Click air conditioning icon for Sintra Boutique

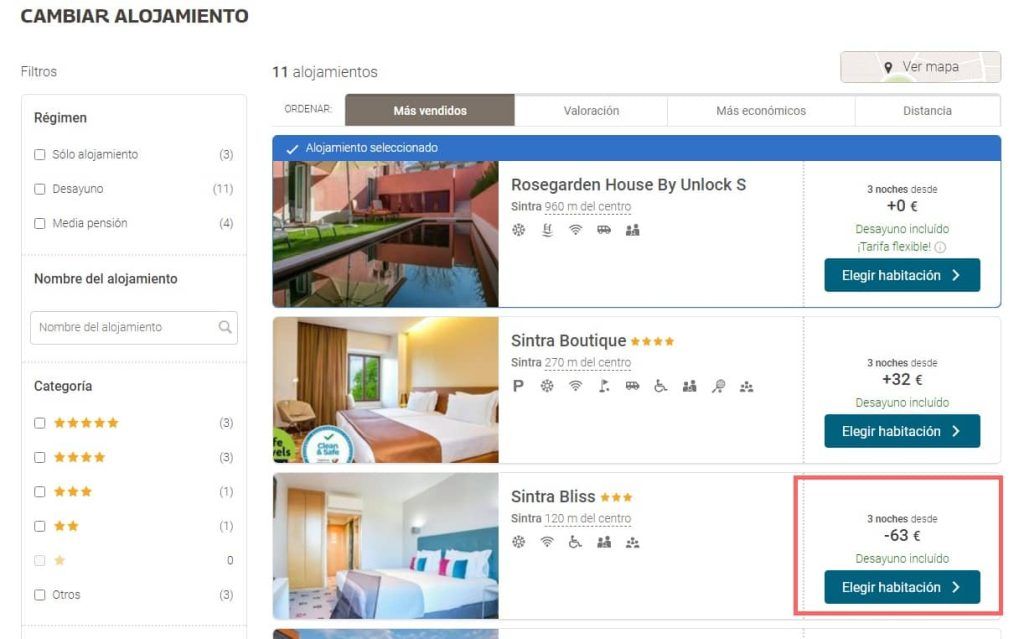tap(547, 386)
